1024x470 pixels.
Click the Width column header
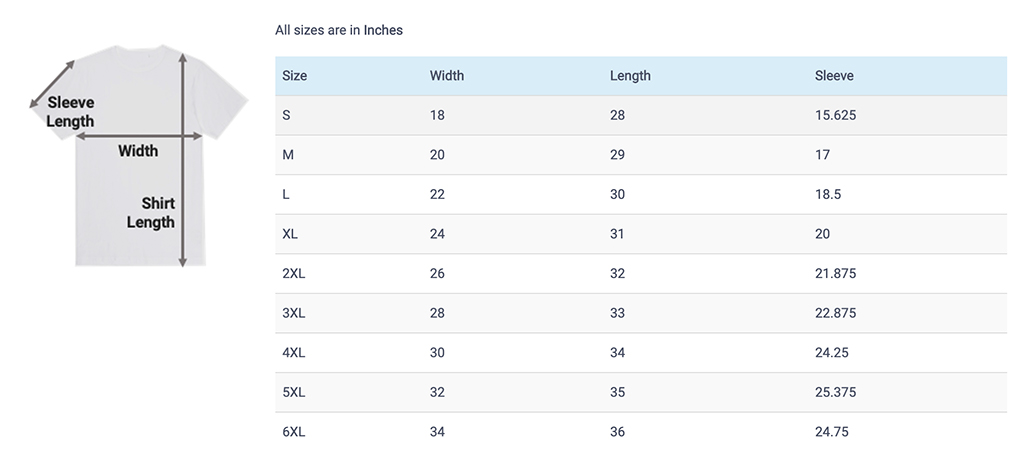447,76
